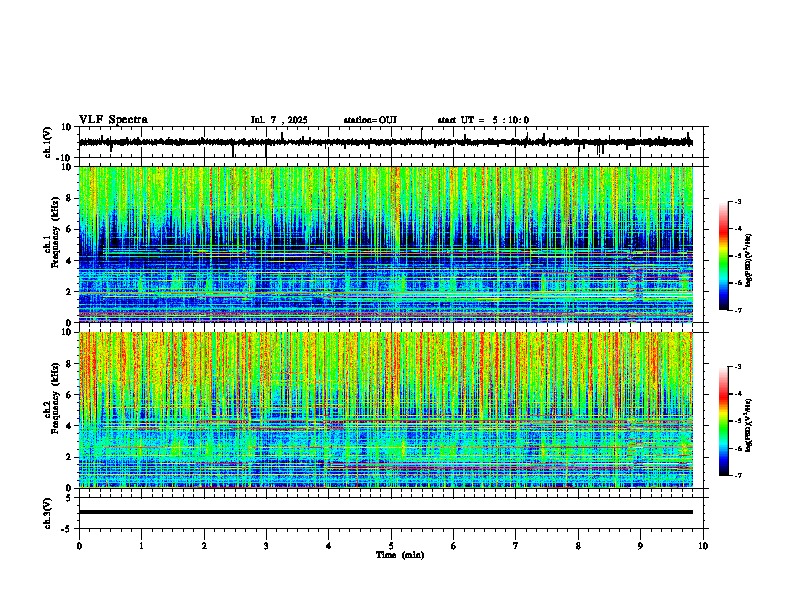The height and width of the screenshot is (612, 792).
Task: Click the ch.2 color bar "log(PSD)" label
Action: tap(749, 425)
